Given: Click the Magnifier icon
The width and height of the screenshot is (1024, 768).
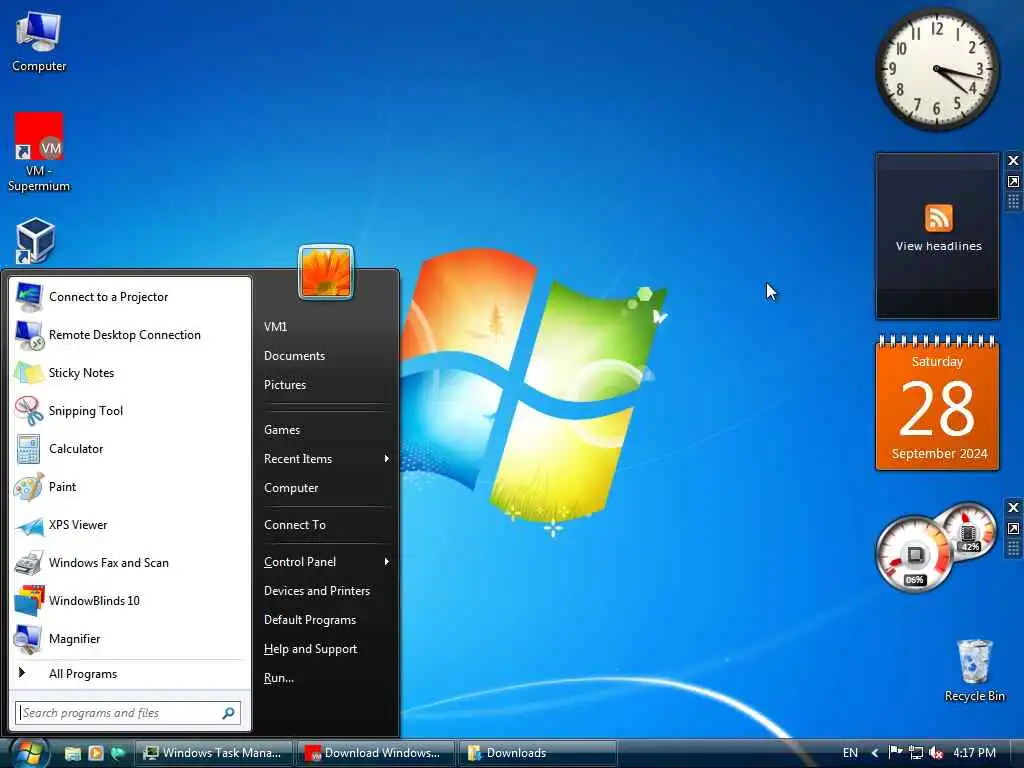Looking at the screenshot, I should click(x=29, y=639).
